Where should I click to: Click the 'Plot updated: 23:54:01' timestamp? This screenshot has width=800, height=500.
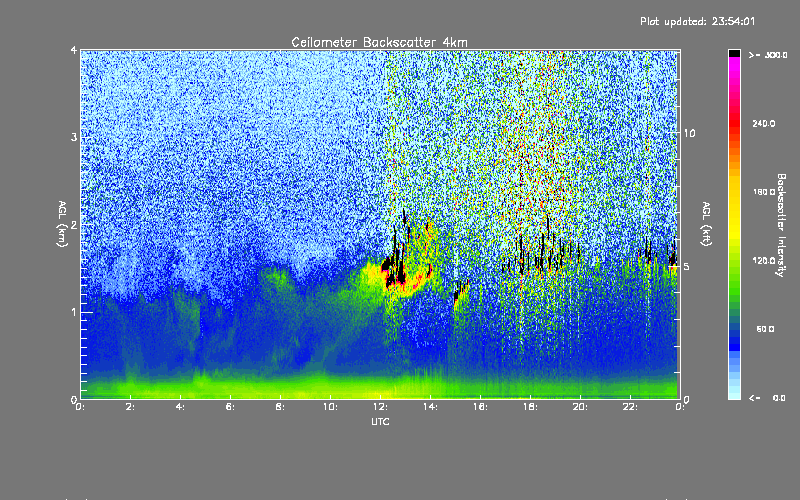pos(697,21)
